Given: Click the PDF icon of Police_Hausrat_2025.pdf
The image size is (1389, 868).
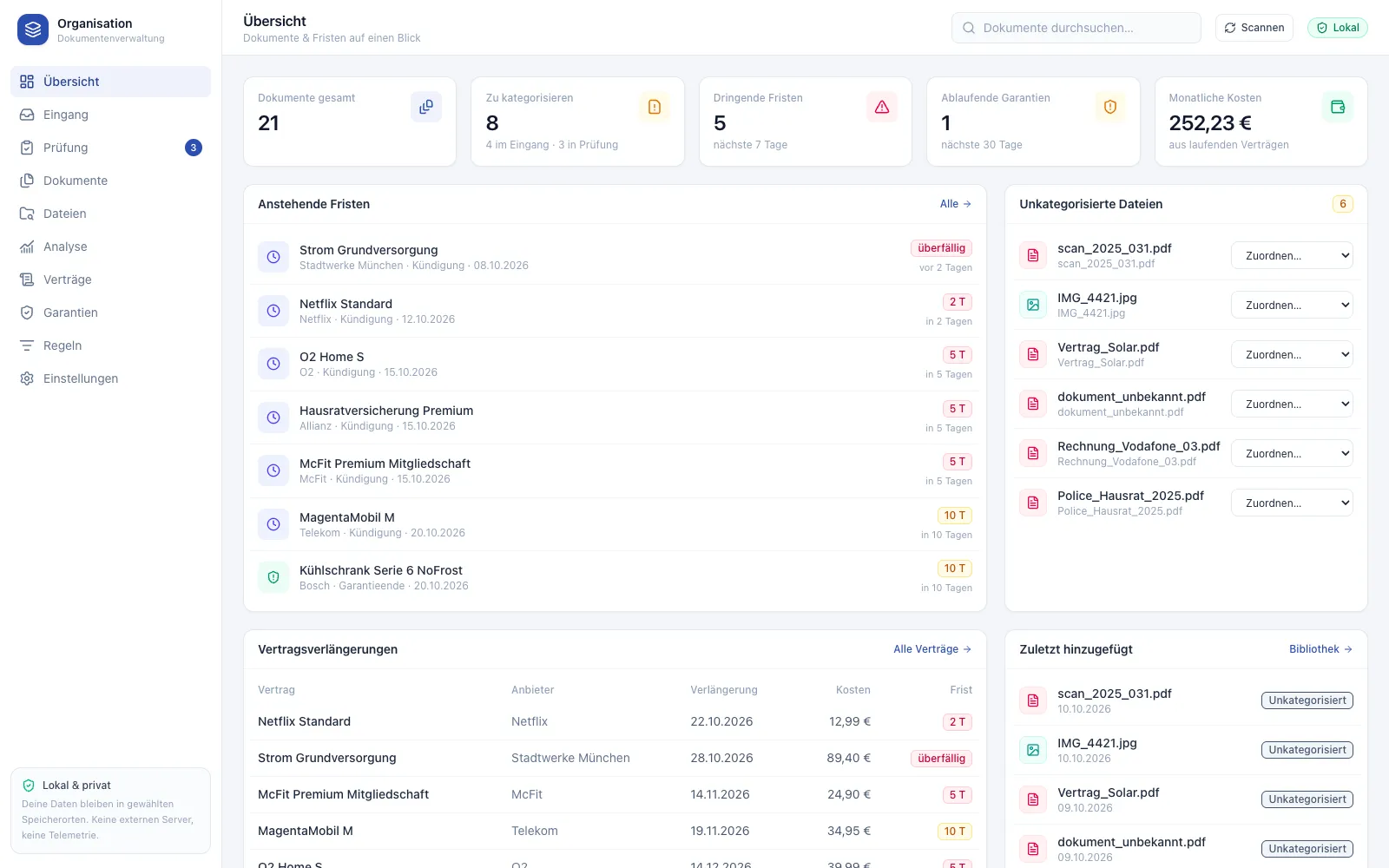Looking at the screenshot, I should (x=1033, y=503).
